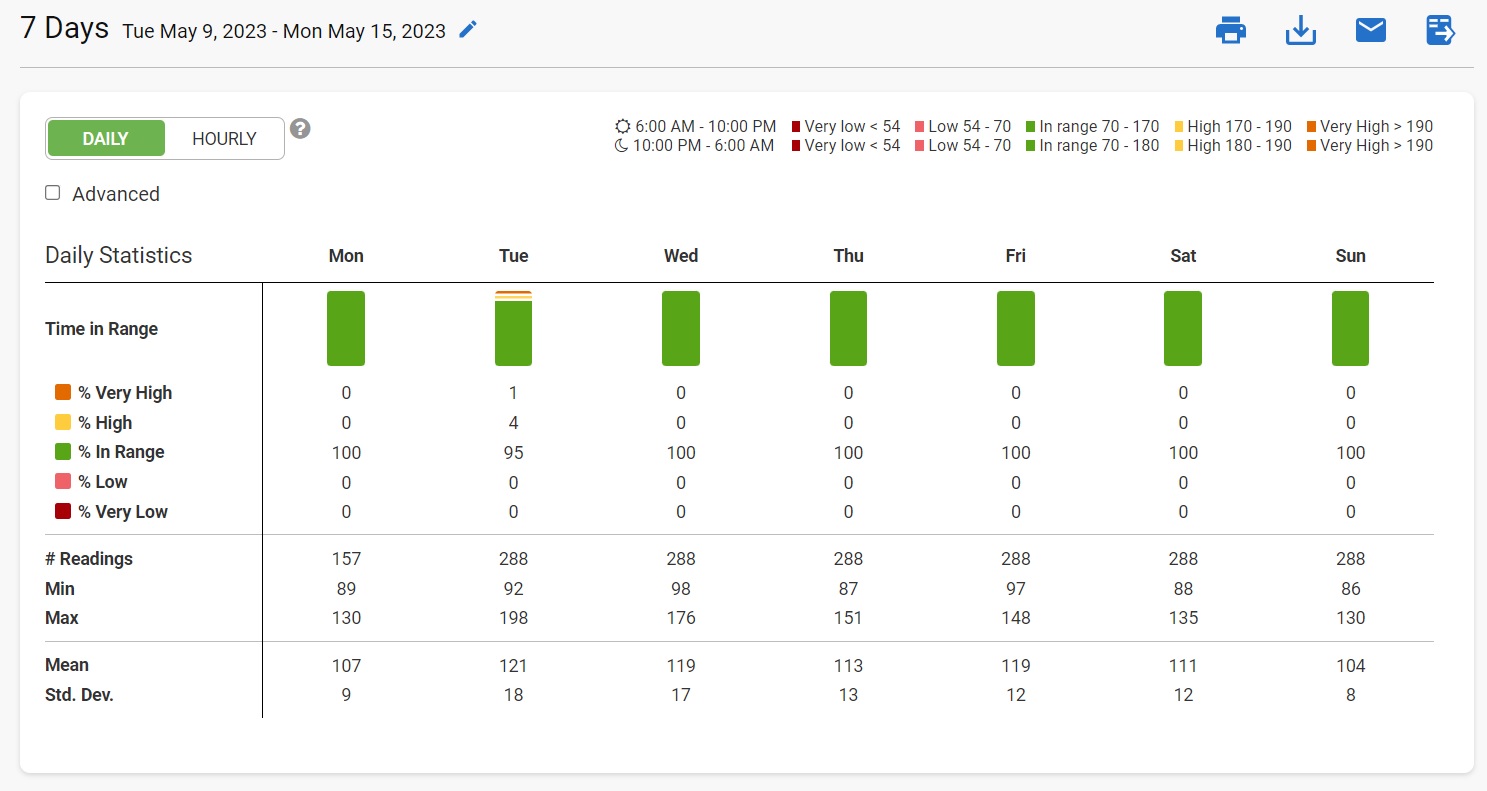Click Saturday's max value 135
This screenshot has width=1487, height=791.
click(x=1183, y=618)
